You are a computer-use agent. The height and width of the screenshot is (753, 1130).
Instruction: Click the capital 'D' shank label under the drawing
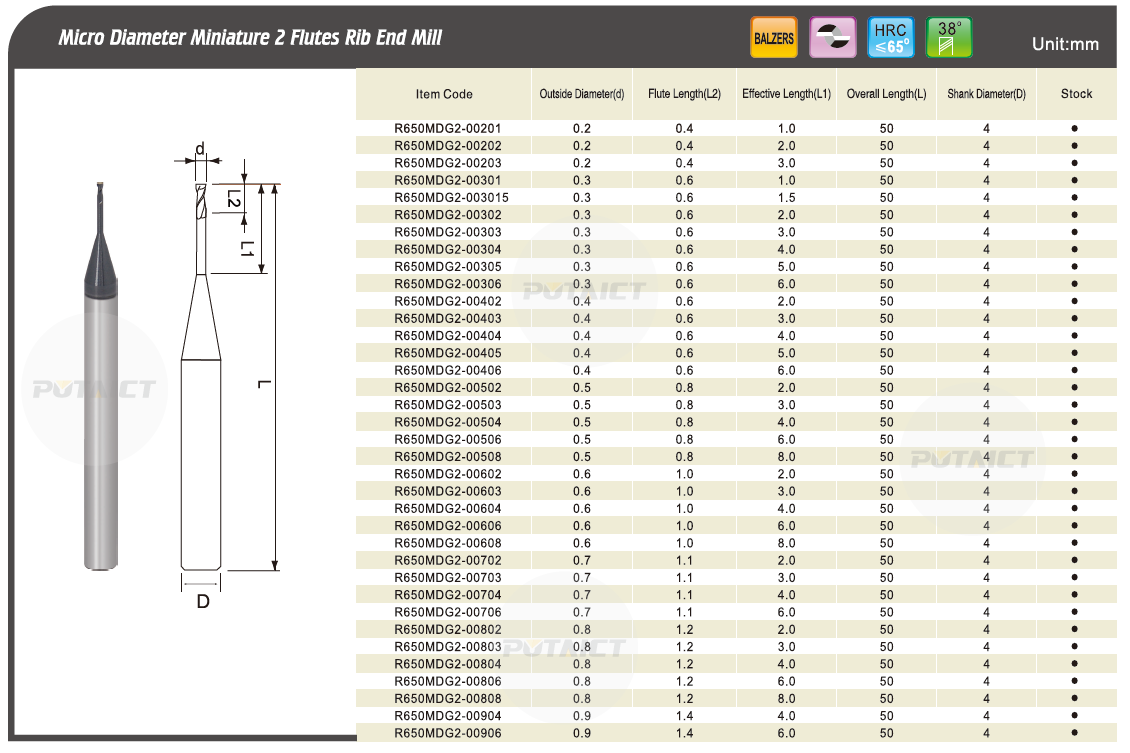(x=203, y=602)
